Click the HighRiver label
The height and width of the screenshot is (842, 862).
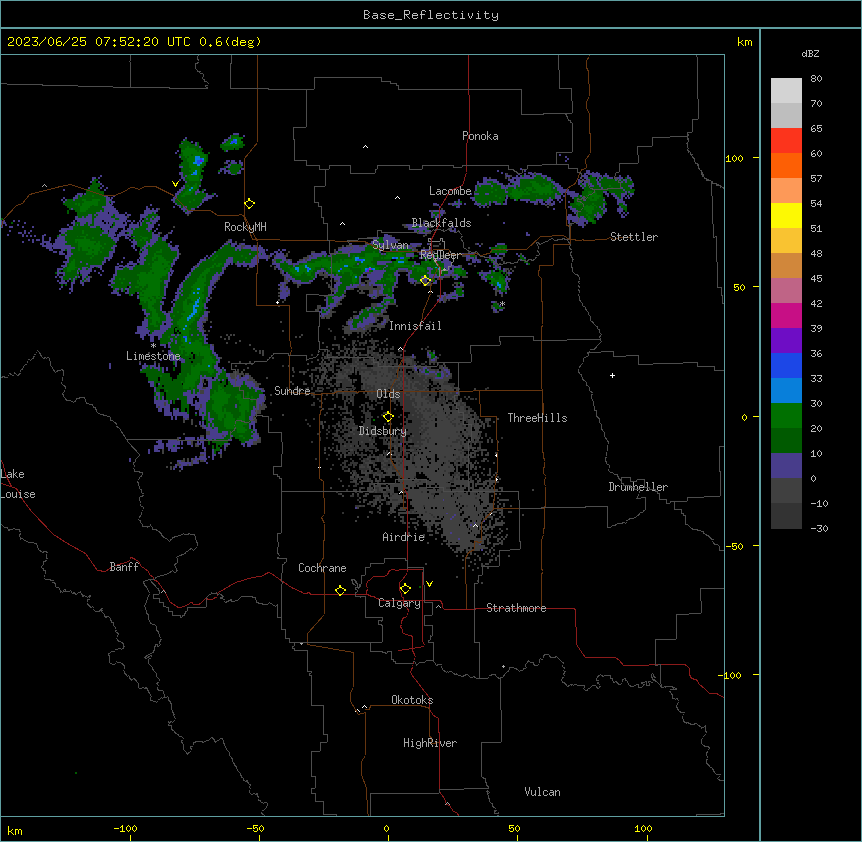[430, 743]
